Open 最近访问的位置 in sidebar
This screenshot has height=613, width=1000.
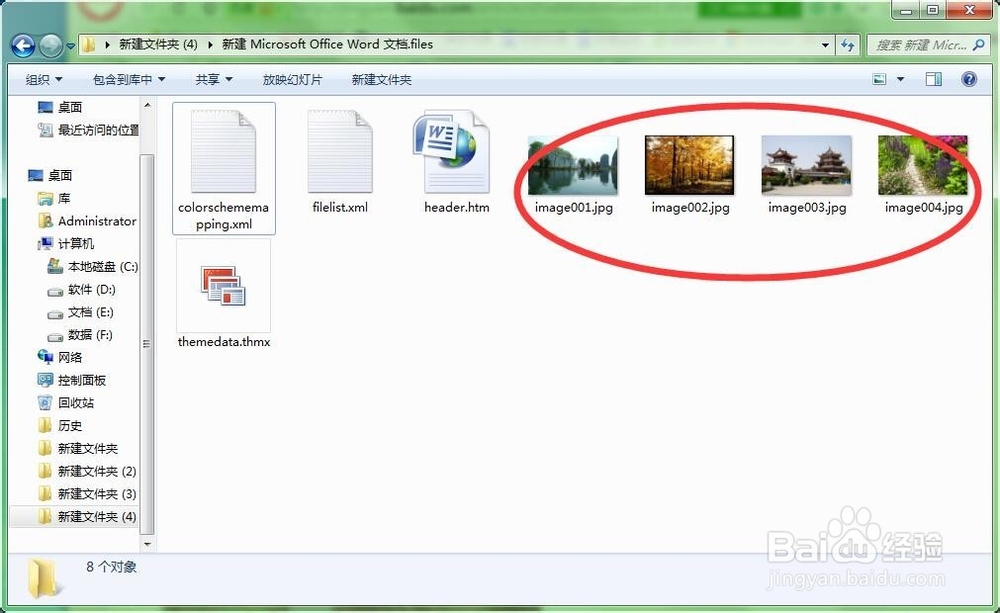(89, 130)
